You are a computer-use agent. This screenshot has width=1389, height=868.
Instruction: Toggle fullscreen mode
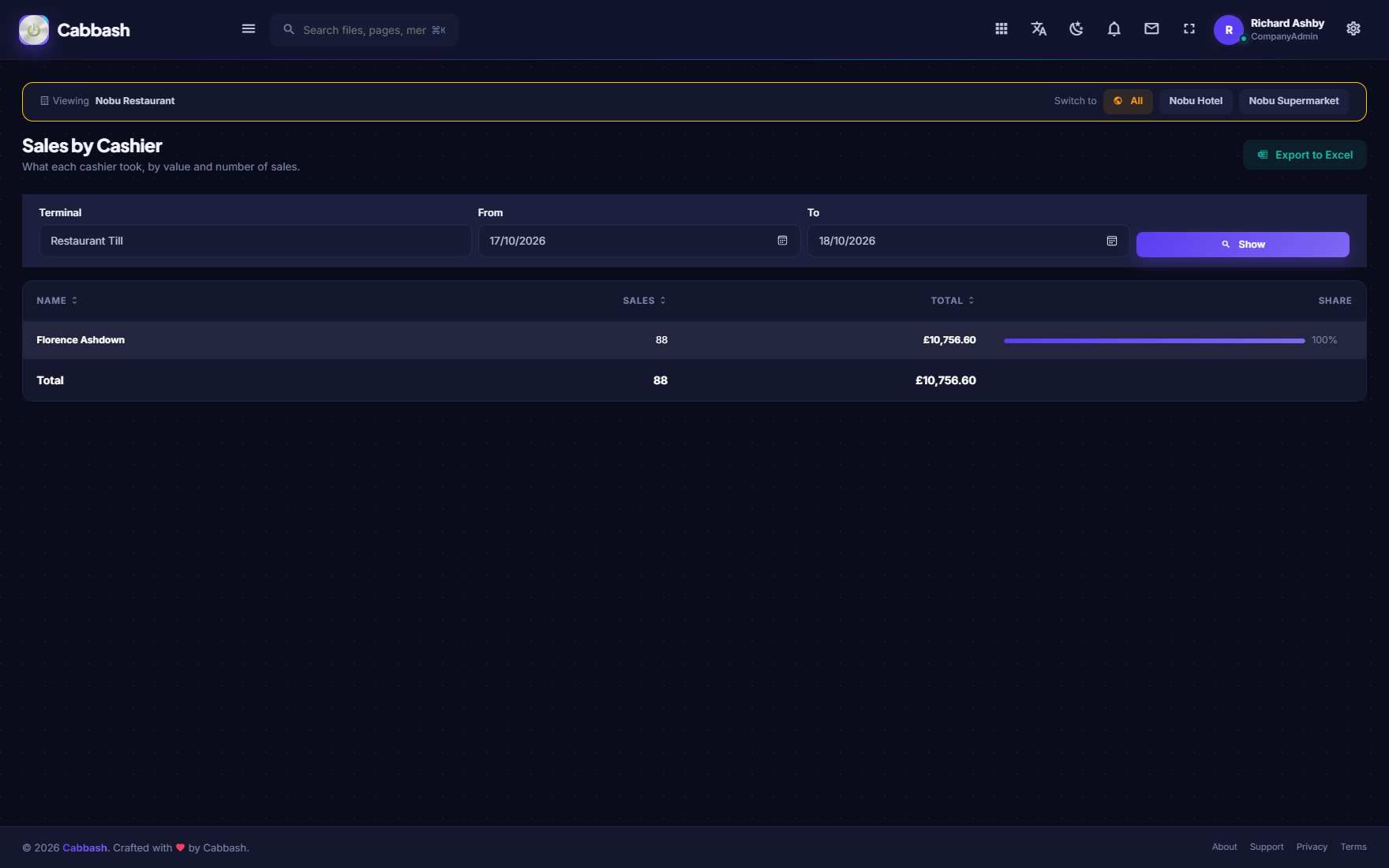click(1189, 29)
